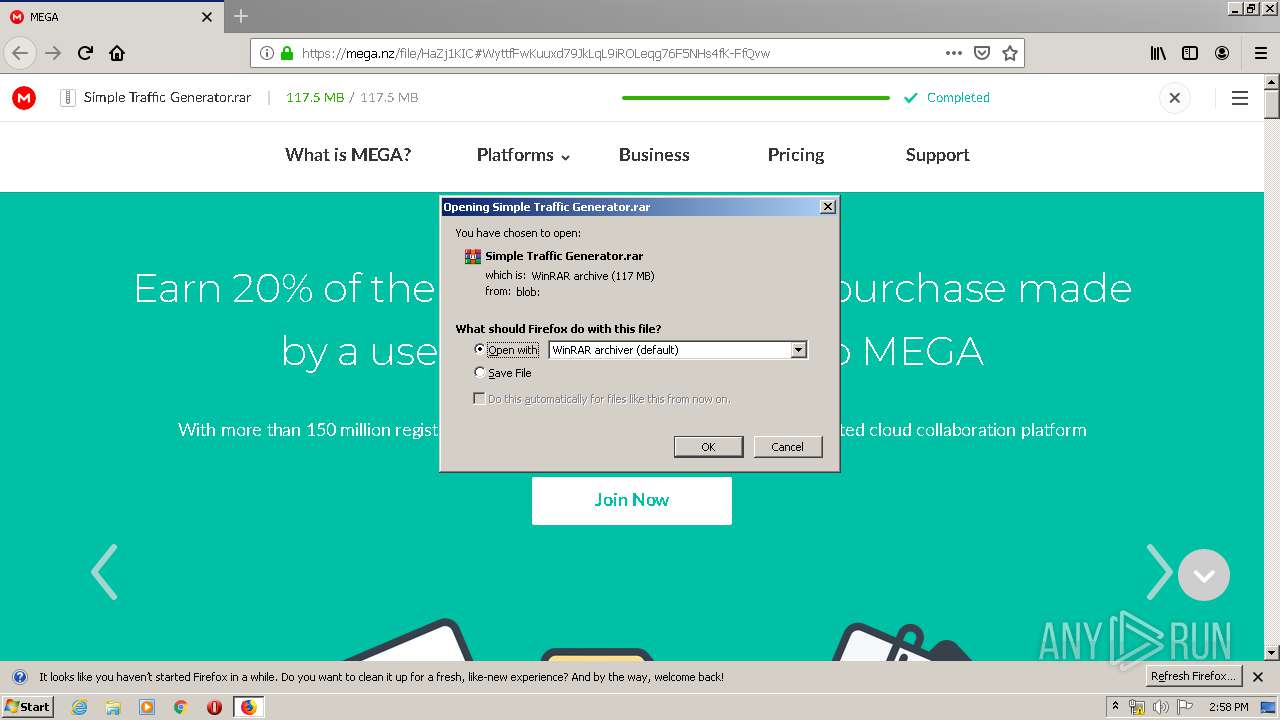
Task: Open Firefox hamburger menu
Action: (x=1260, y=53)
